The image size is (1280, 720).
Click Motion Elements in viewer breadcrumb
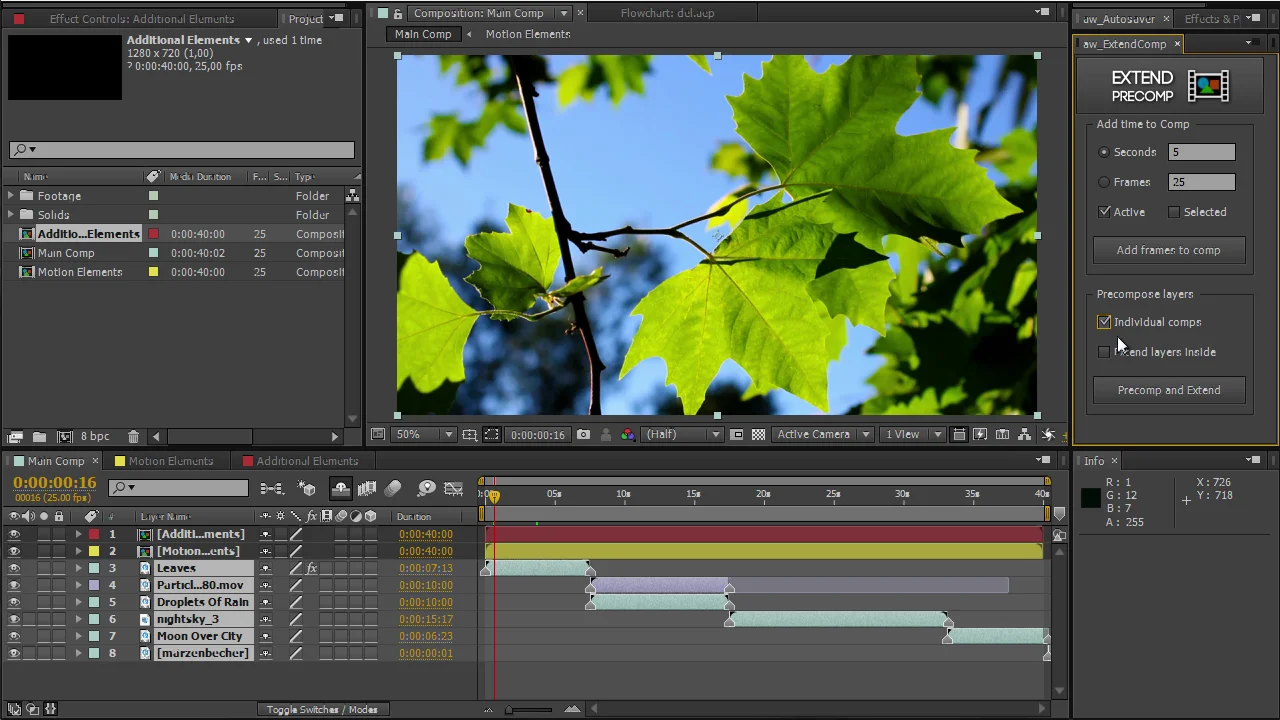[x=528, y=34]
